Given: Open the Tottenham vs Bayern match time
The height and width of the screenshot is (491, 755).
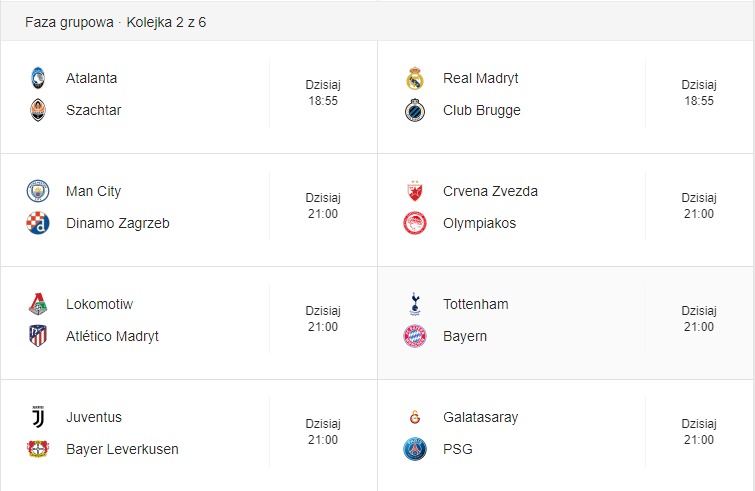Looking at the screenshot, I should point(699,319).
